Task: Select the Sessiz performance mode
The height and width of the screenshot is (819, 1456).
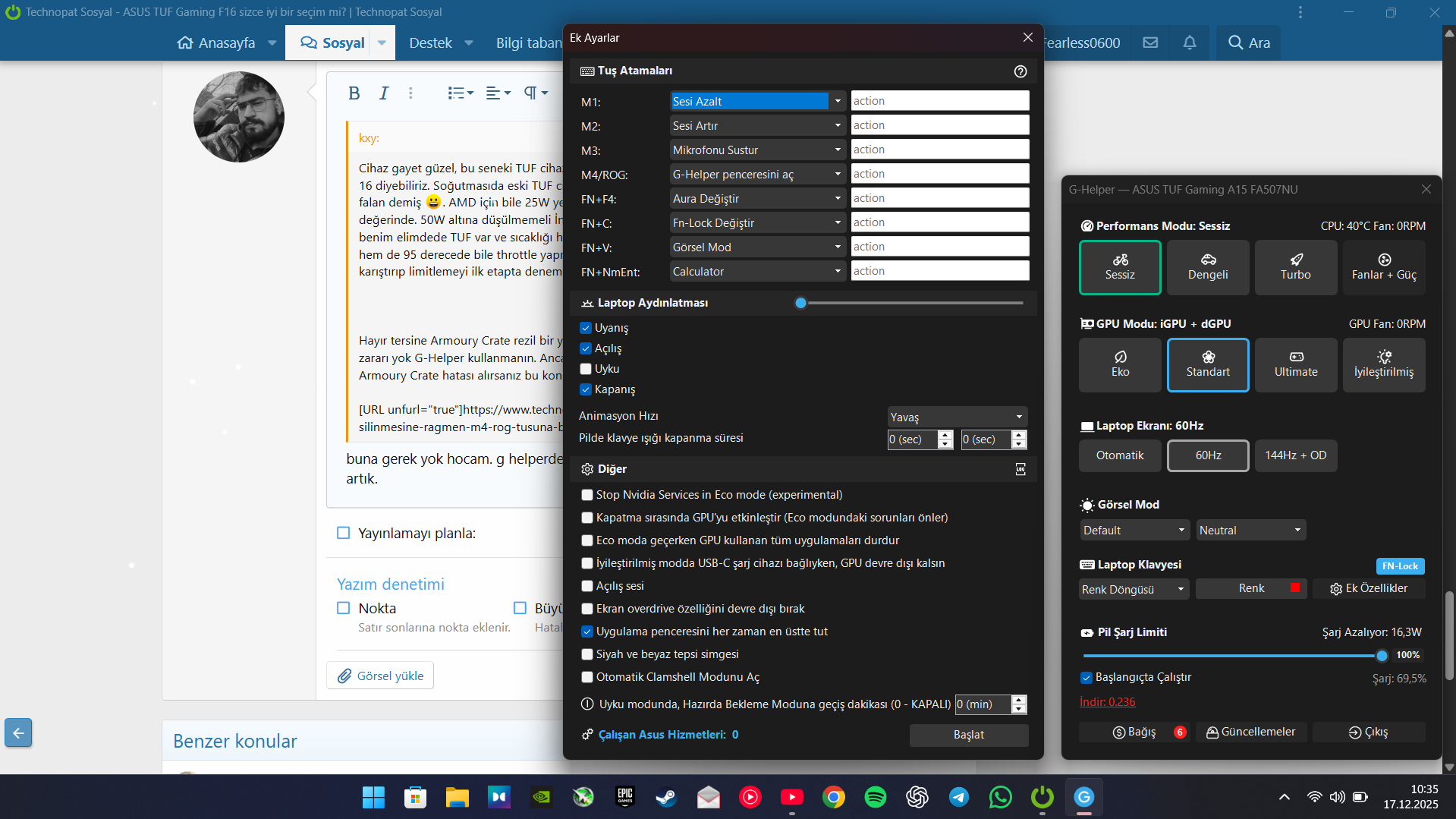Action: pyautogui.click(x=1120, y=267)
